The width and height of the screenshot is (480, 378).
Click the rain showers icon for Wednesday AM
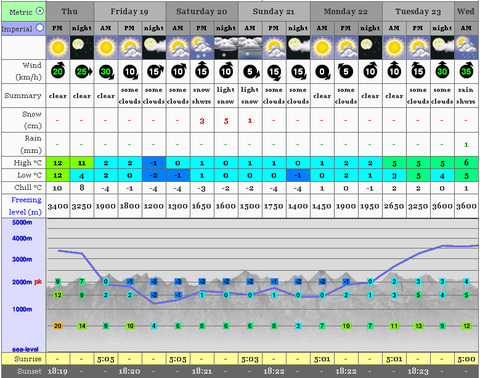[466, 48]
